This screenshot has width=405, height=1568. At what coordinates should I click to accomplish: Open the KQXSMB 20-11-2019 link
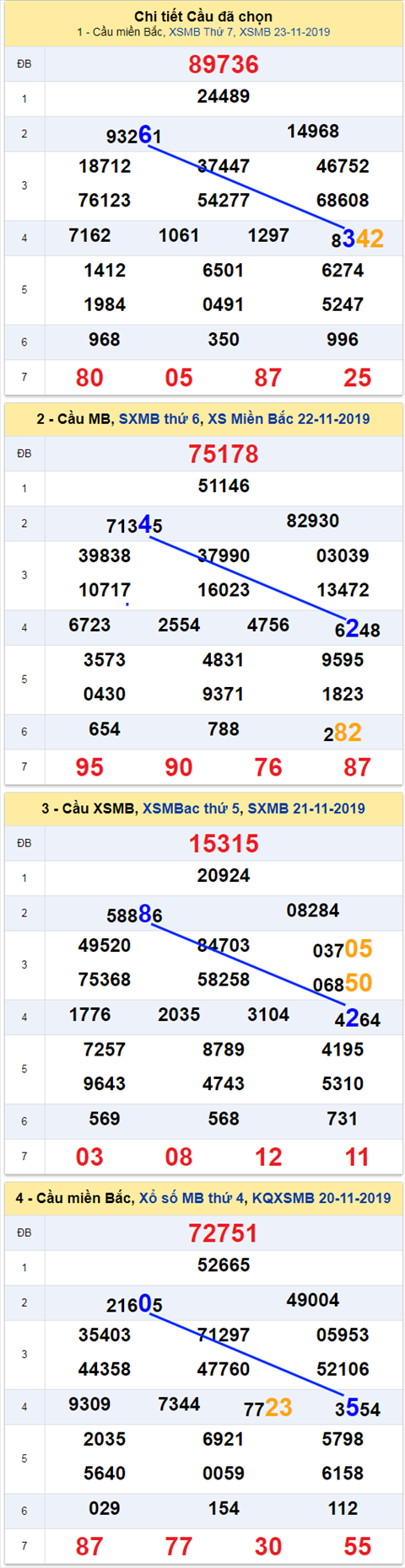coord(321,1198)
